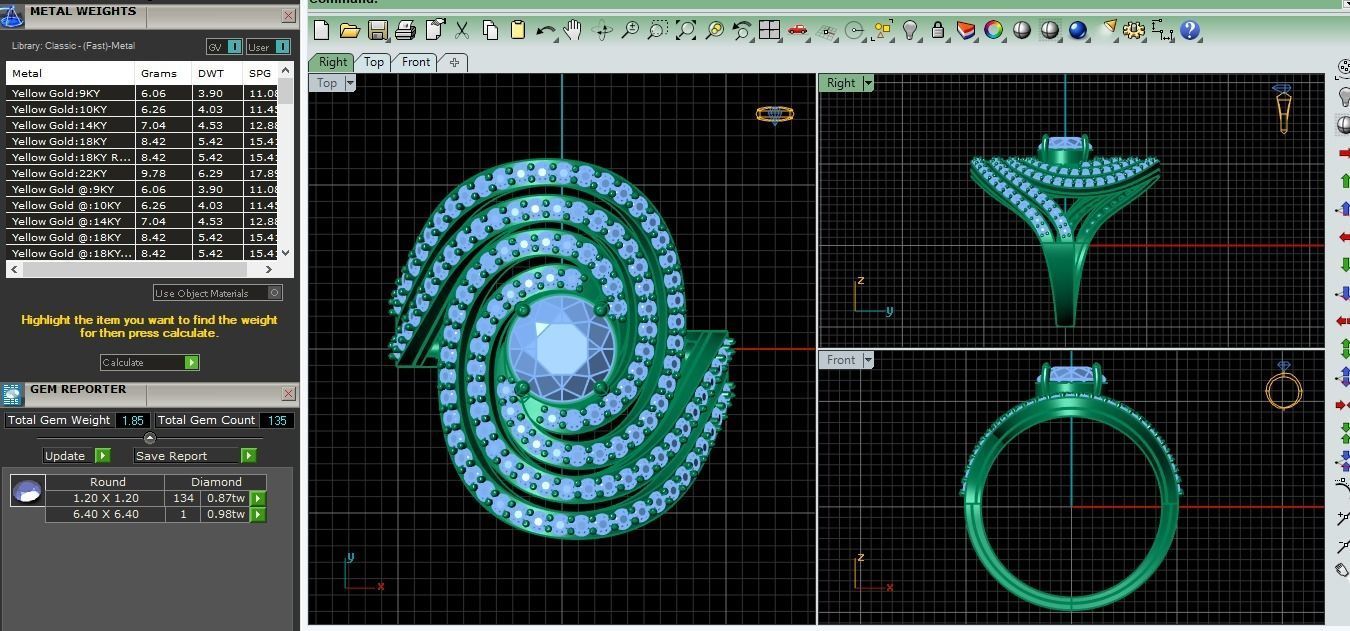Enable Use Object Materials option

(x=217, y=293)
